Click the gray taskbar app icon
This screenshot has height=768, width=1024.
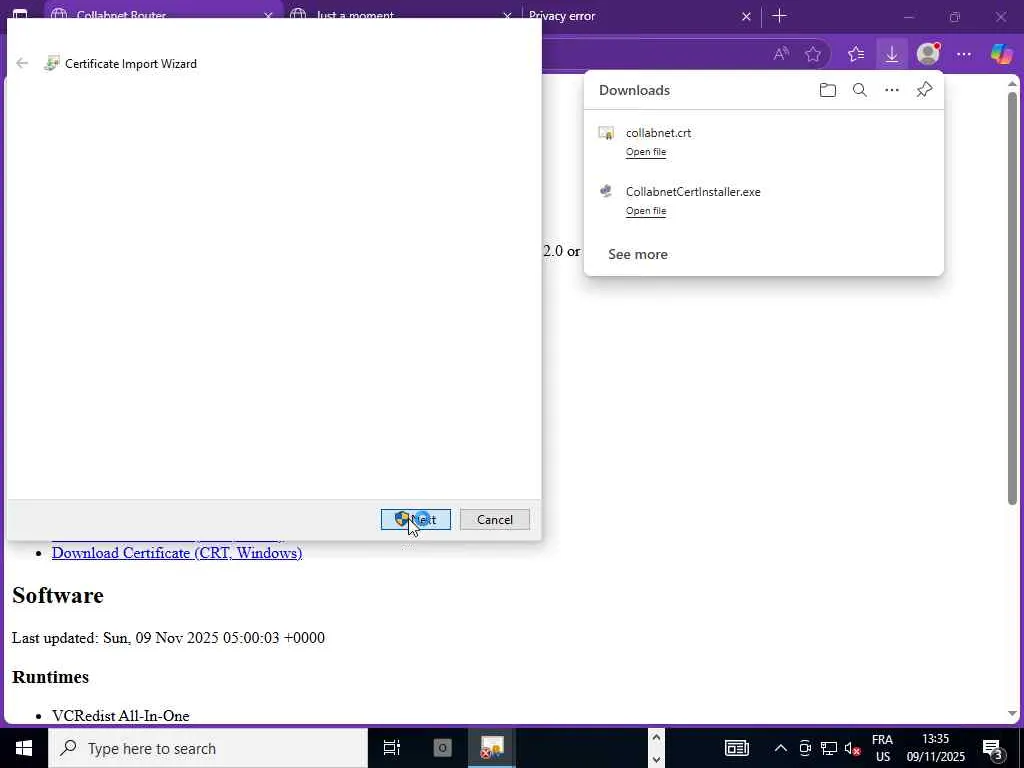[442, 748]
